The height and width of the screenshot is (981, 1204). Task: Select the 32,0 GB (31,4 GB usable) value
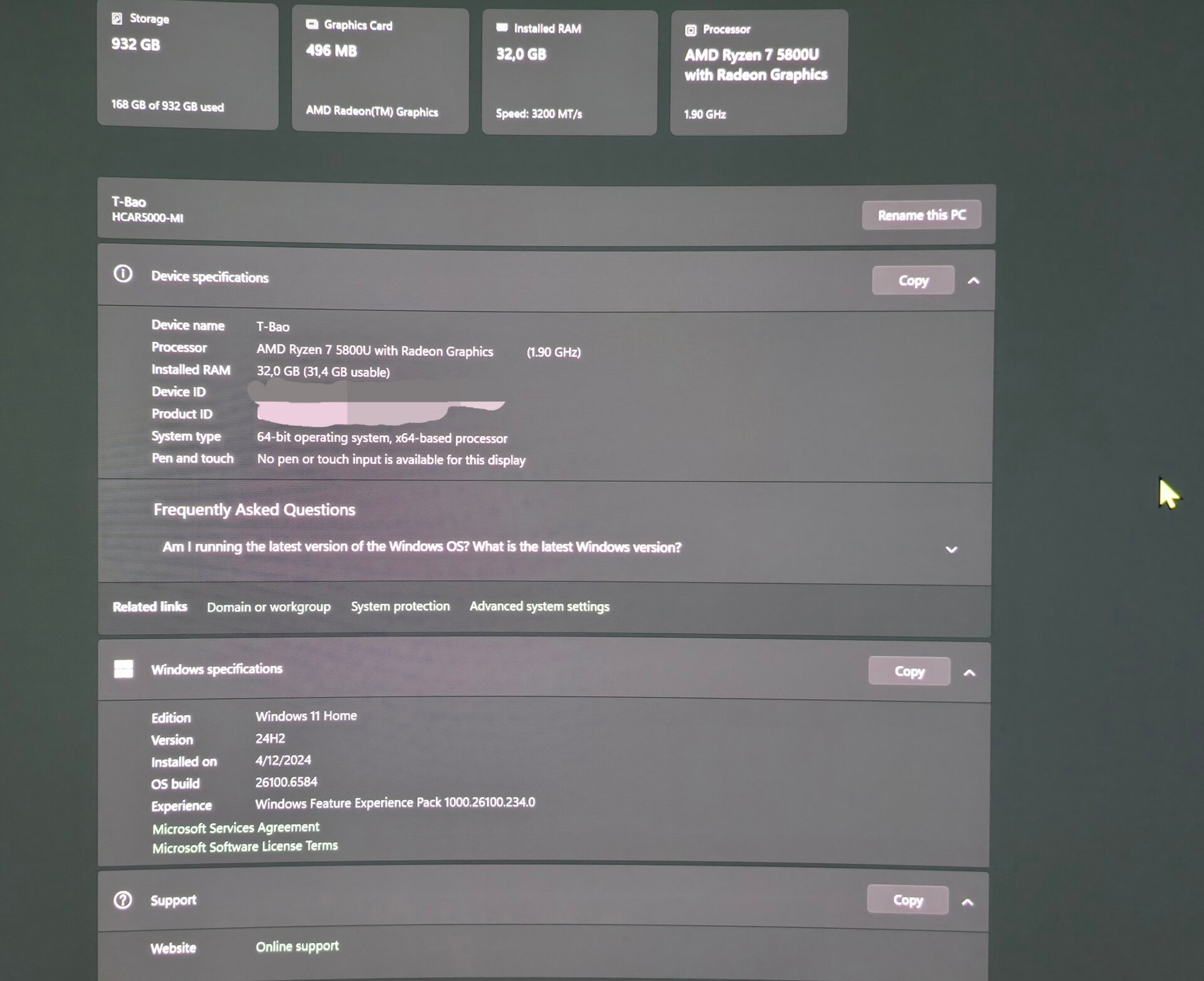[323, 372]
